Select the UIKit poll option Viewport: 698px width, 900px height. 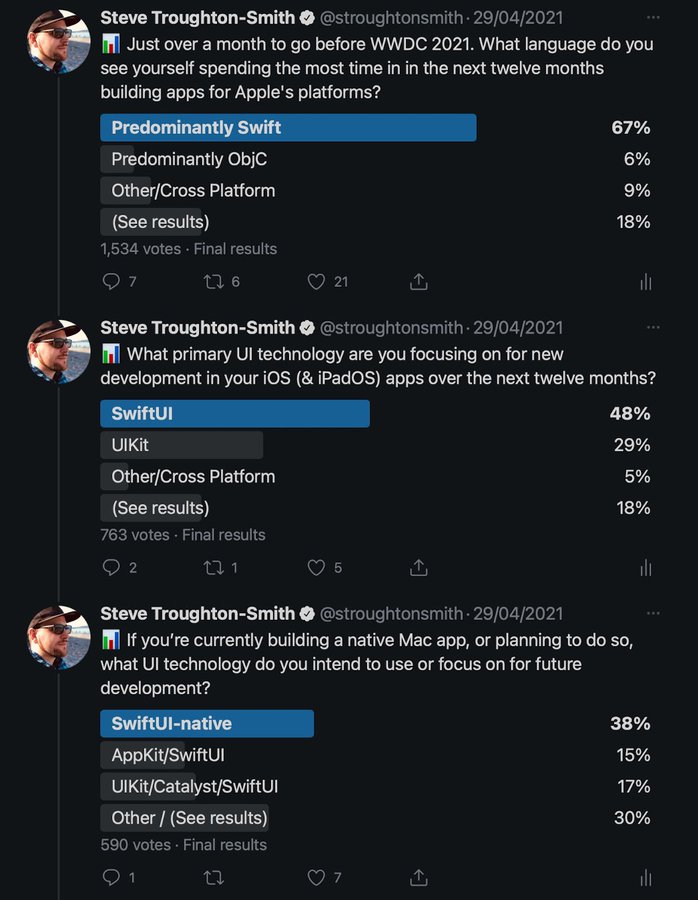tap(181, 445)
